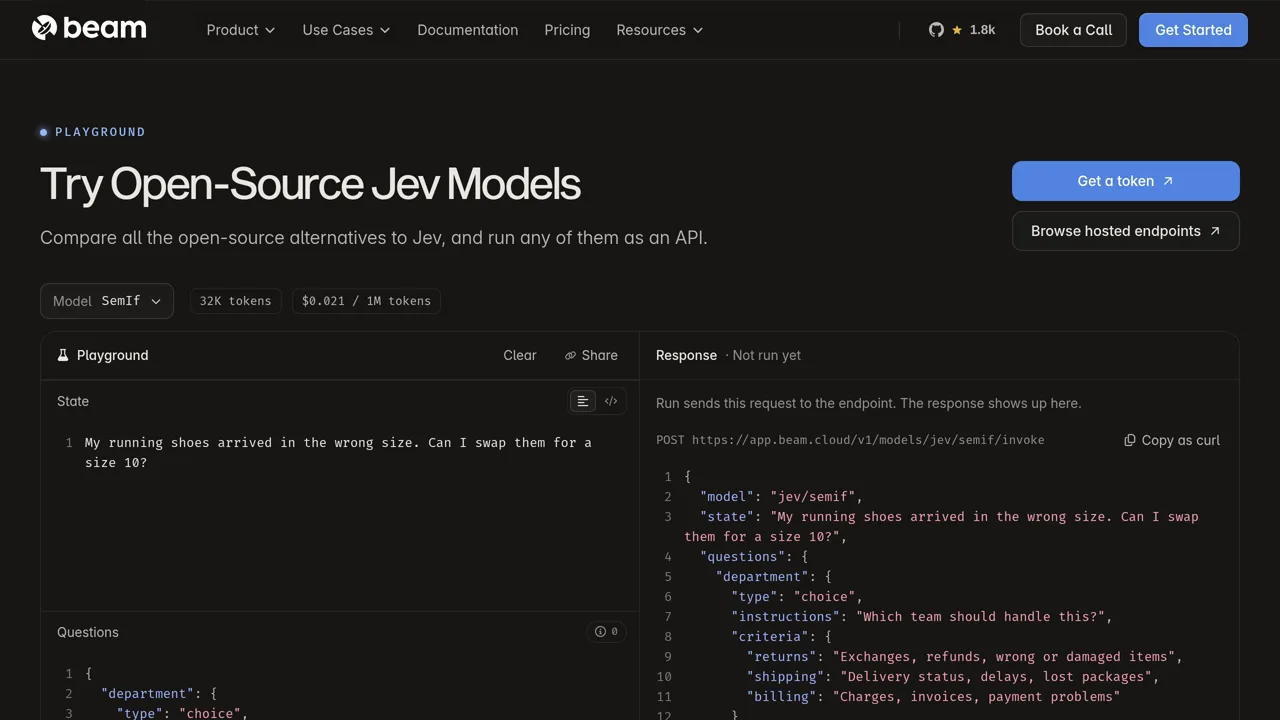Open the Model SemIf dropdown

click(107, 301)
